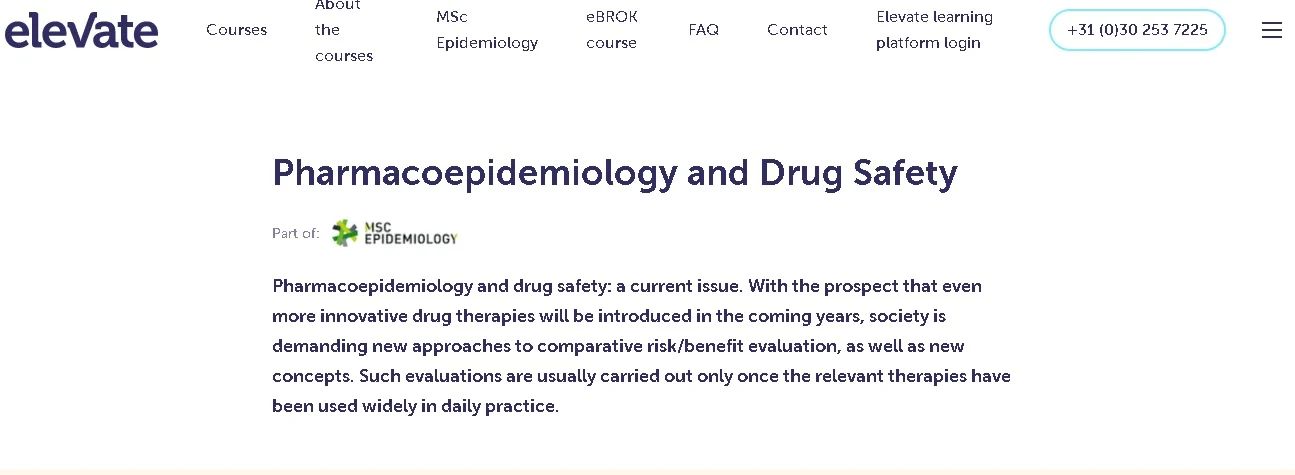This screenshot has width=1295, height=475.
Task: Click the green MSc Epidemiology emblem
Action: (345, 233)
